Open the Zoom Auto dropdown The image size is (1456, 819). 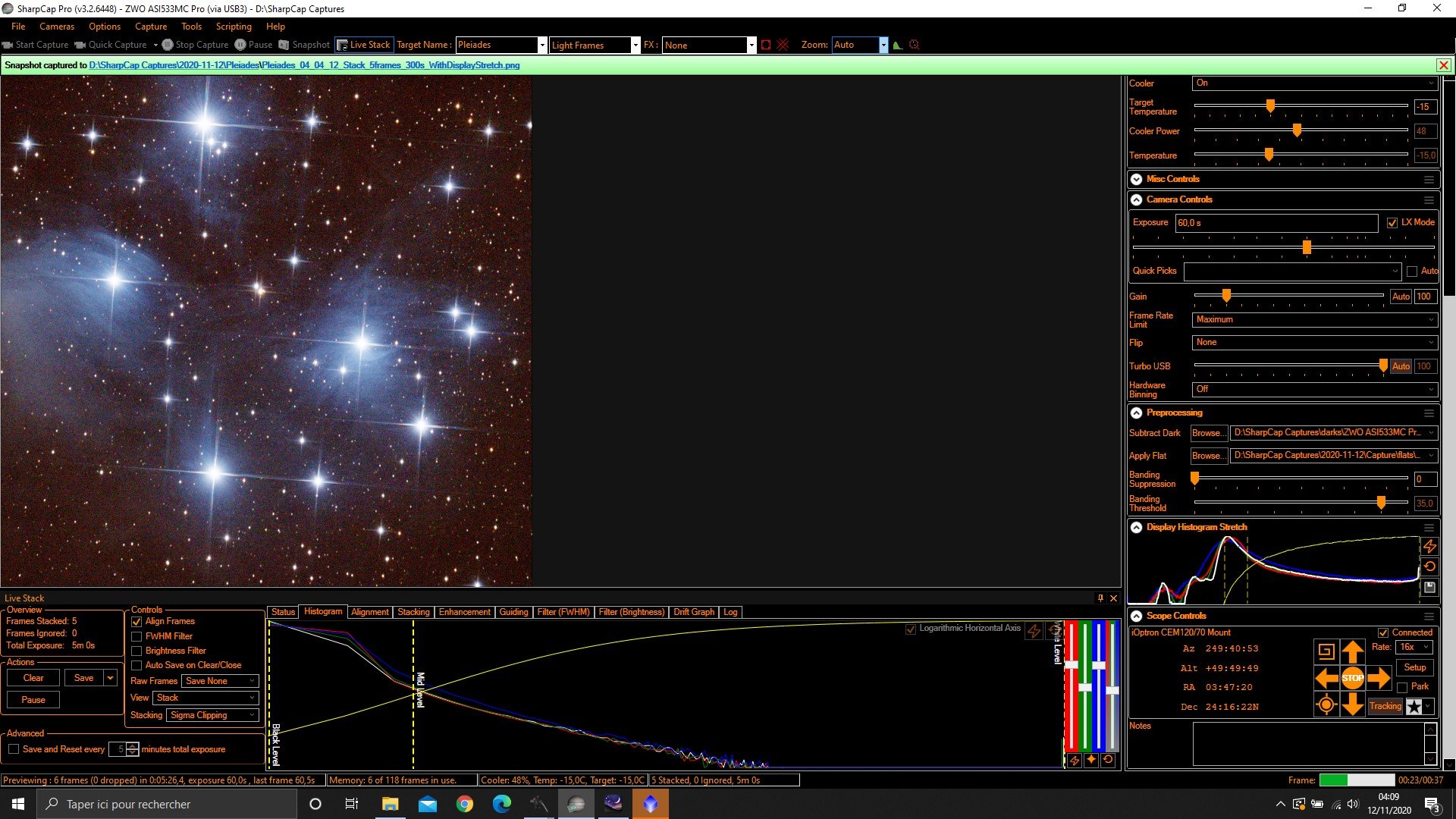[x=883, y=45]
